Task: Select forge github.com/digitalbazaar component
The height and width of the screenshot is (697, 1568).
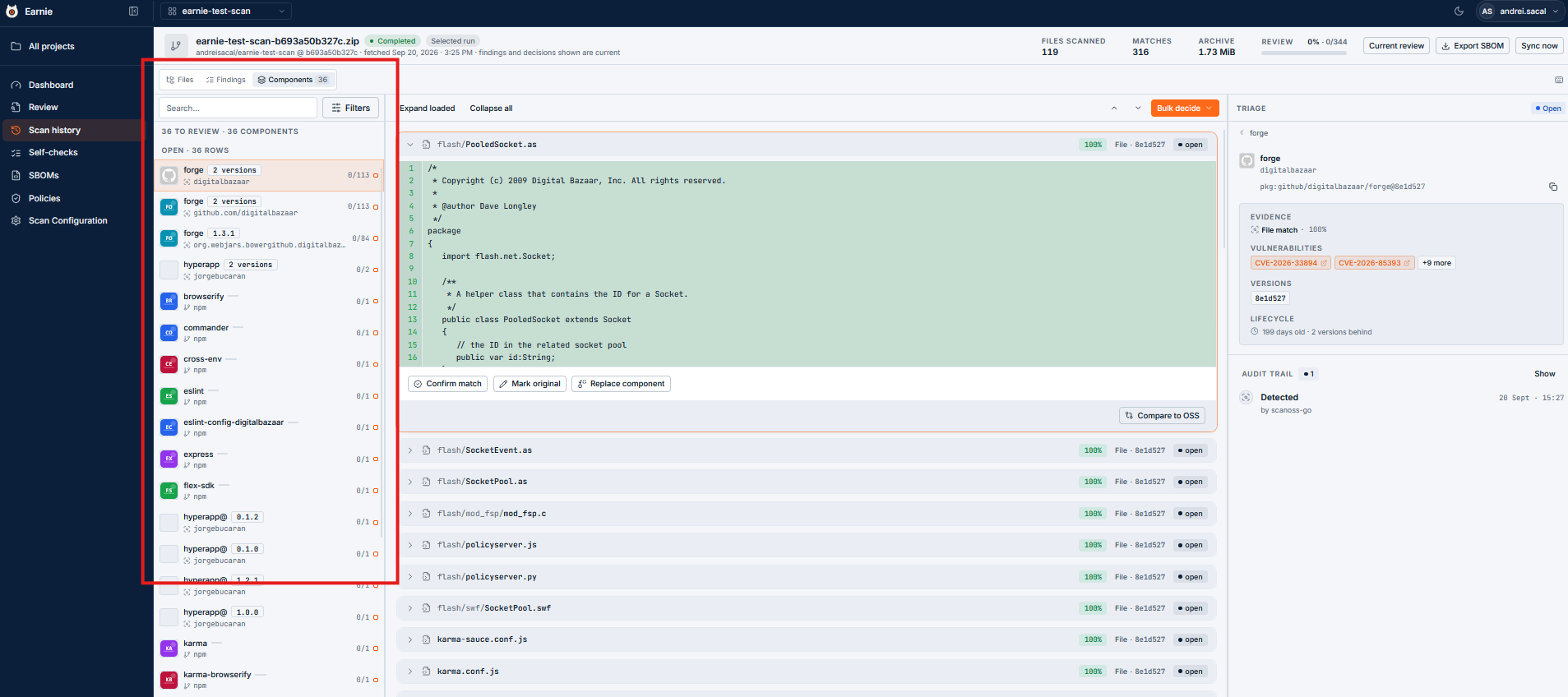Action: 270,207
